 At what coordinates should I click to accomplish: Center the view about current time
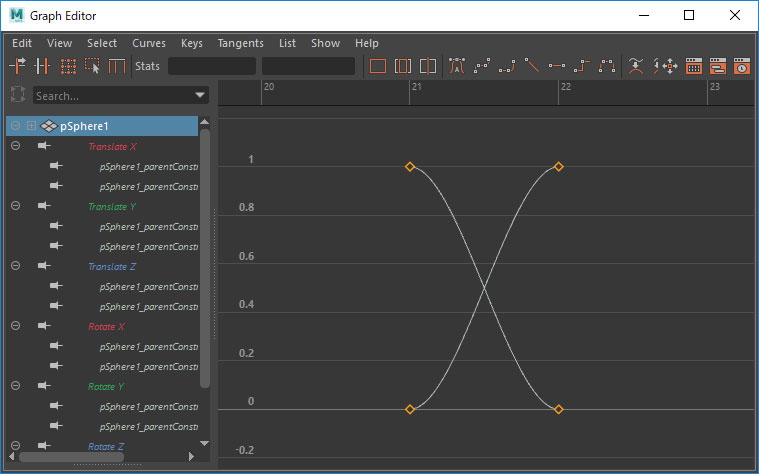pyautogui.click(x=428, y=65)
